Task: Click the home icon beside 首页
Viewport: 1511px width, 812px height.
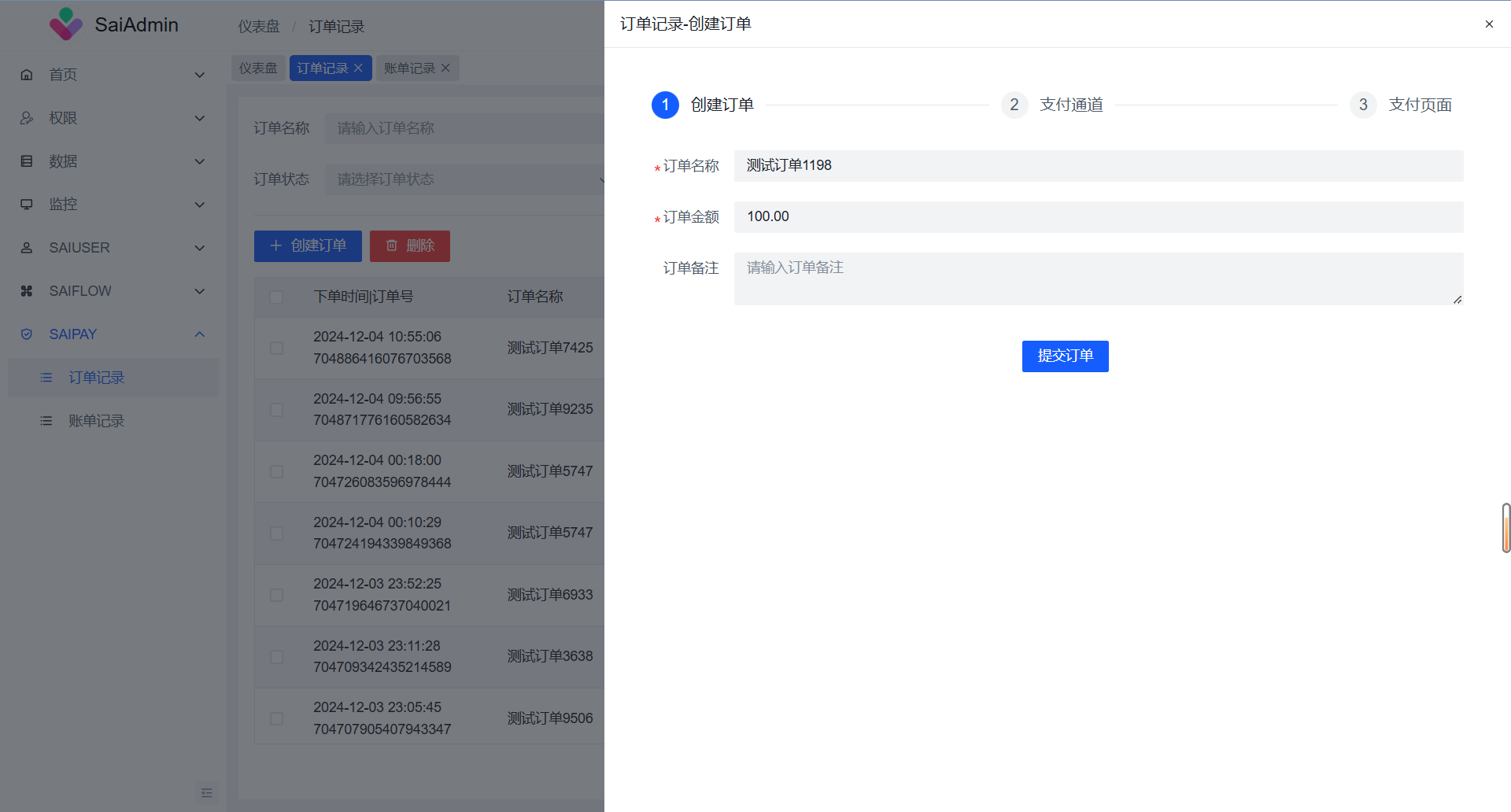Action: tap(27, 75)
